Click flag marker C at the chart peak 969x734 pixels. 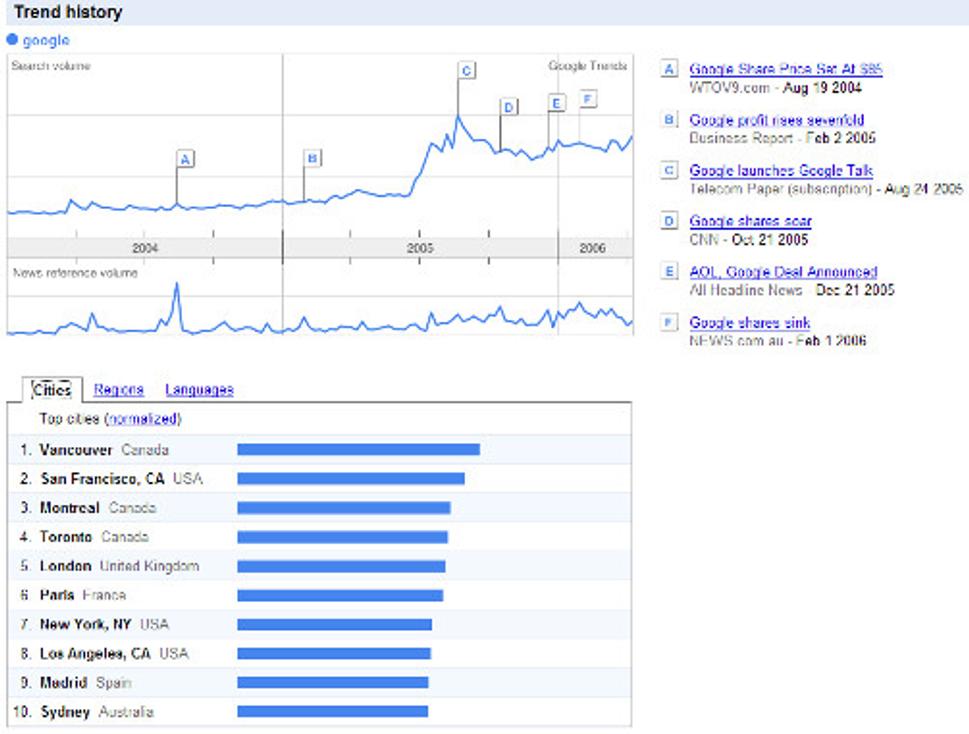[467, 70]
